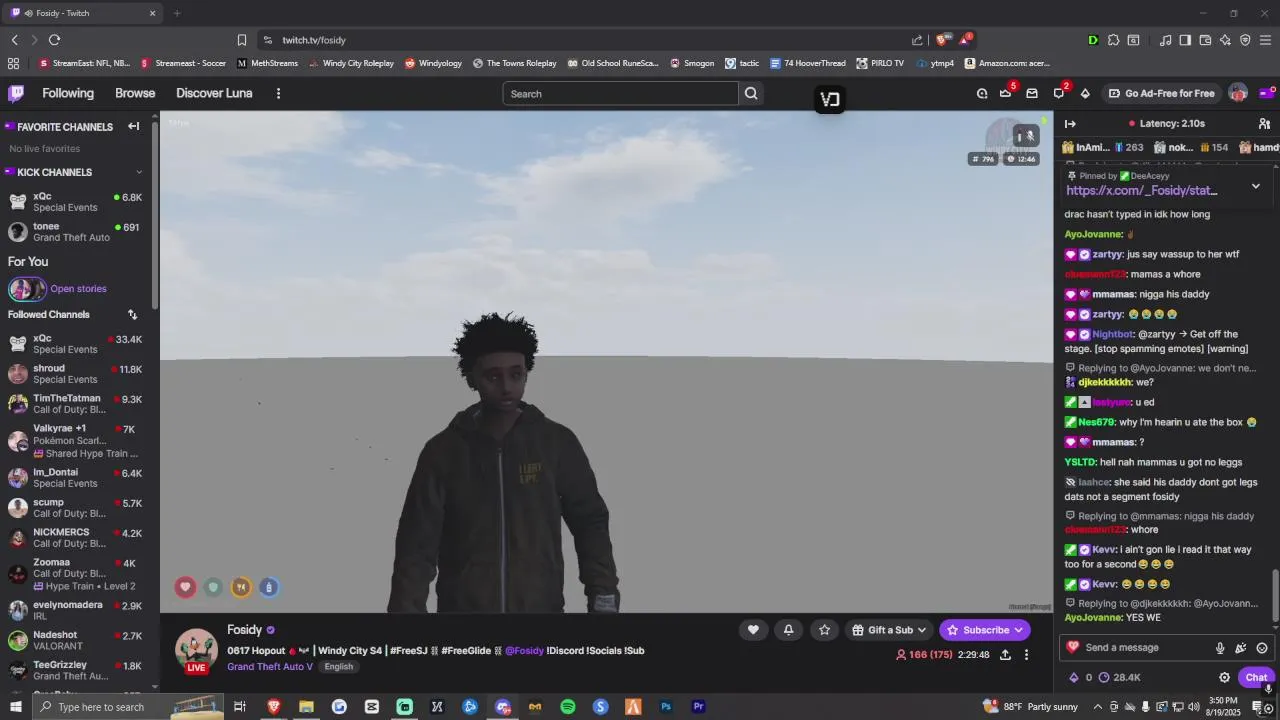Toggle browser sidebar panel icon

point(1185,40)
